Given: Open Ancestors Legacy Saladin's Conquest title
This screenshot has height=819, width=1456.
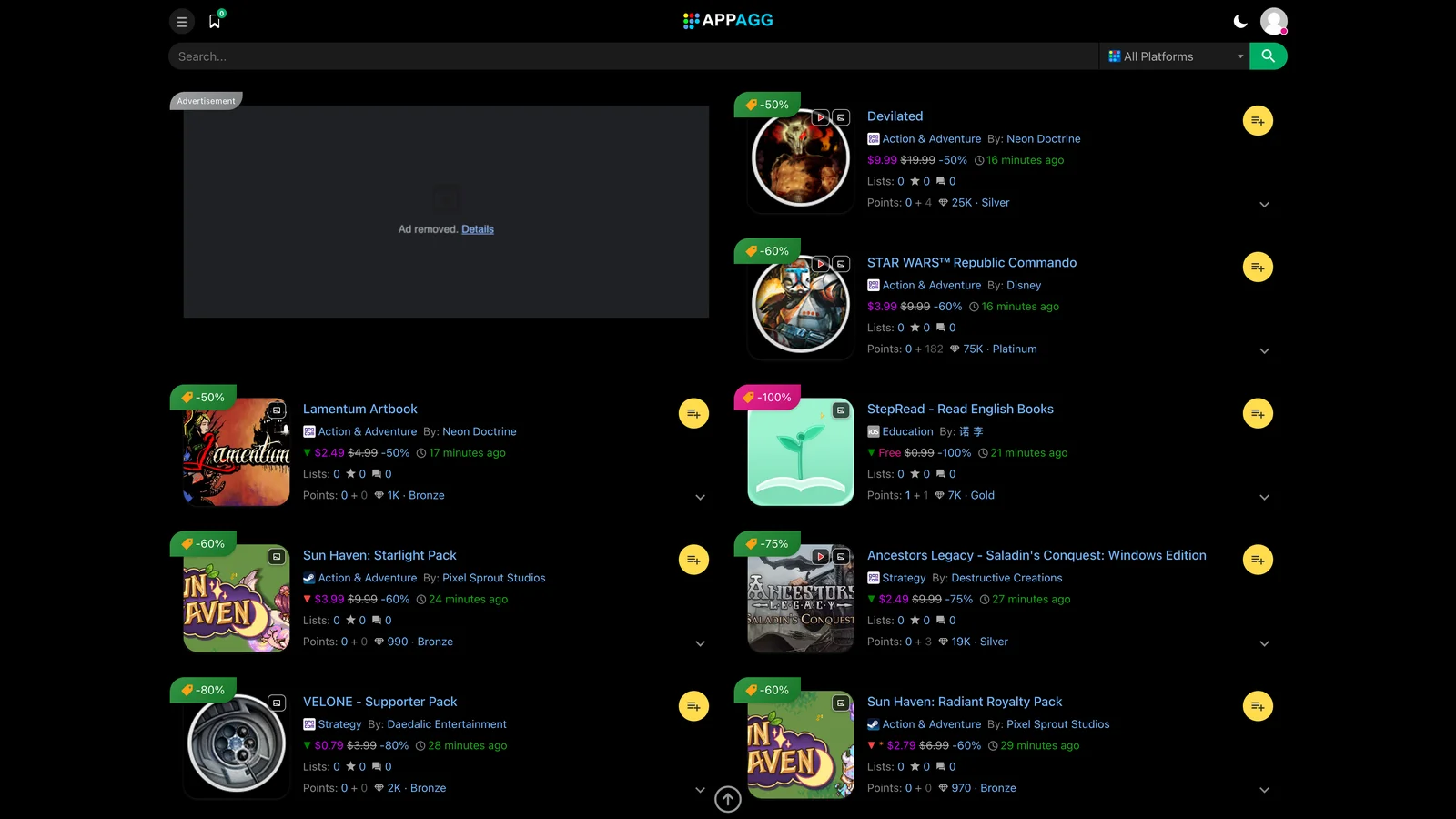Looking at the screenshot, I should (x=1036, y=556).
